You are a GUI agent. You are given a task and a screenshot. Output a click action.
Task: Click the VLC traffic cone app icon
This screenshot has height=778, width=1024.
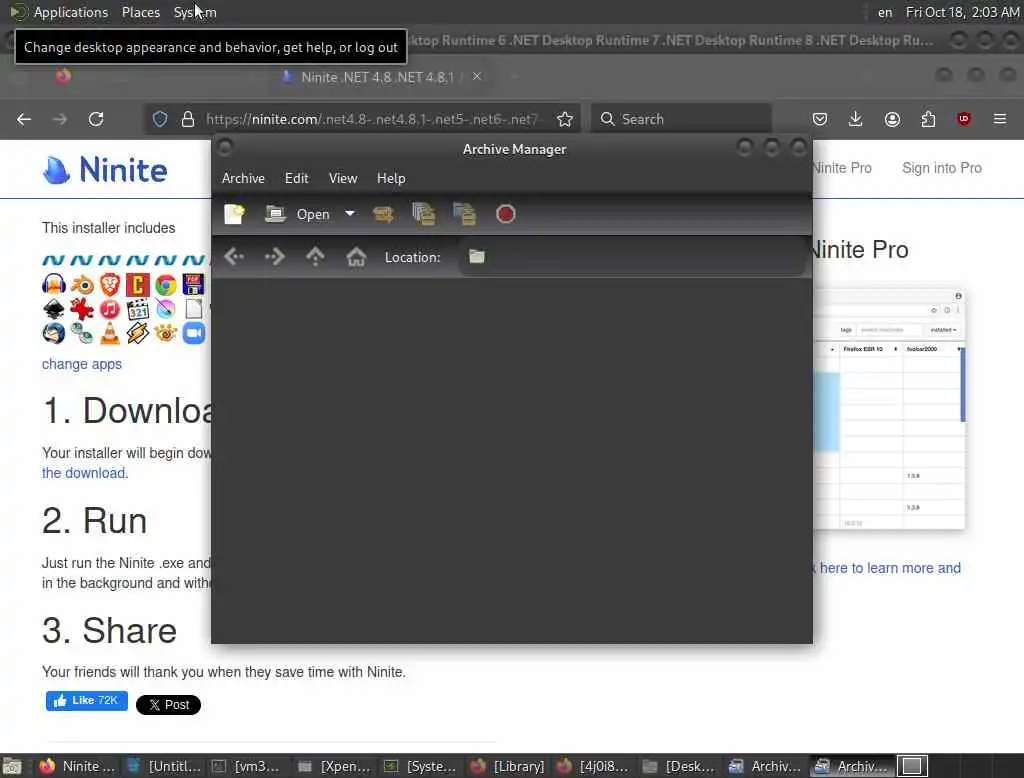(110, 333)
